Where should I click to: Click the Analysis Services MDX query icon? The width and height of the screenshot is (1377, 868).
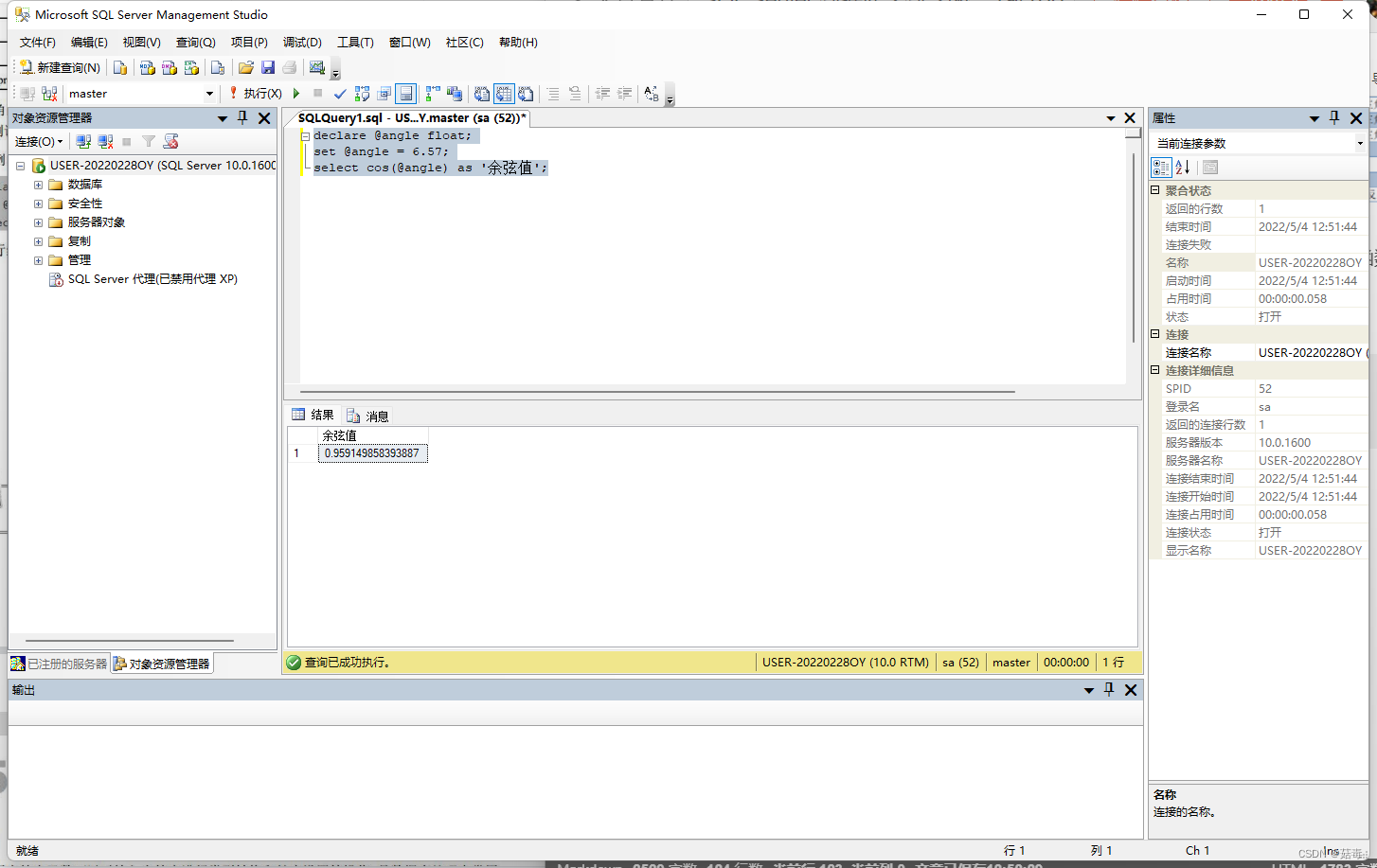[x=147, y=67]
